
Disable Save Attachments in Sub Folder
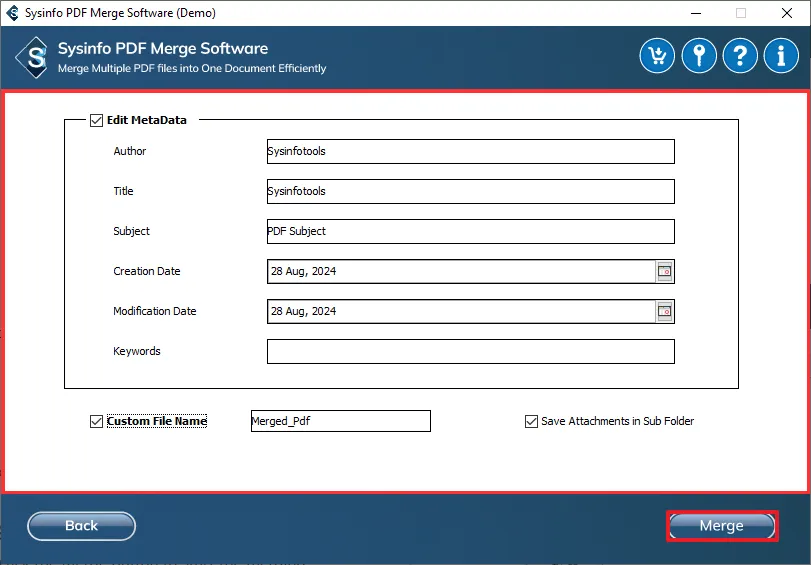tap(531, 421)
